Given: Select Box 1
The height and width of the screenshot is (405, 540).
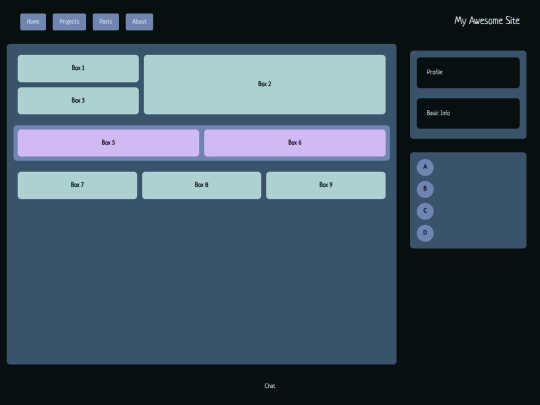Looking at the screenshot, I should pos(78,68).
